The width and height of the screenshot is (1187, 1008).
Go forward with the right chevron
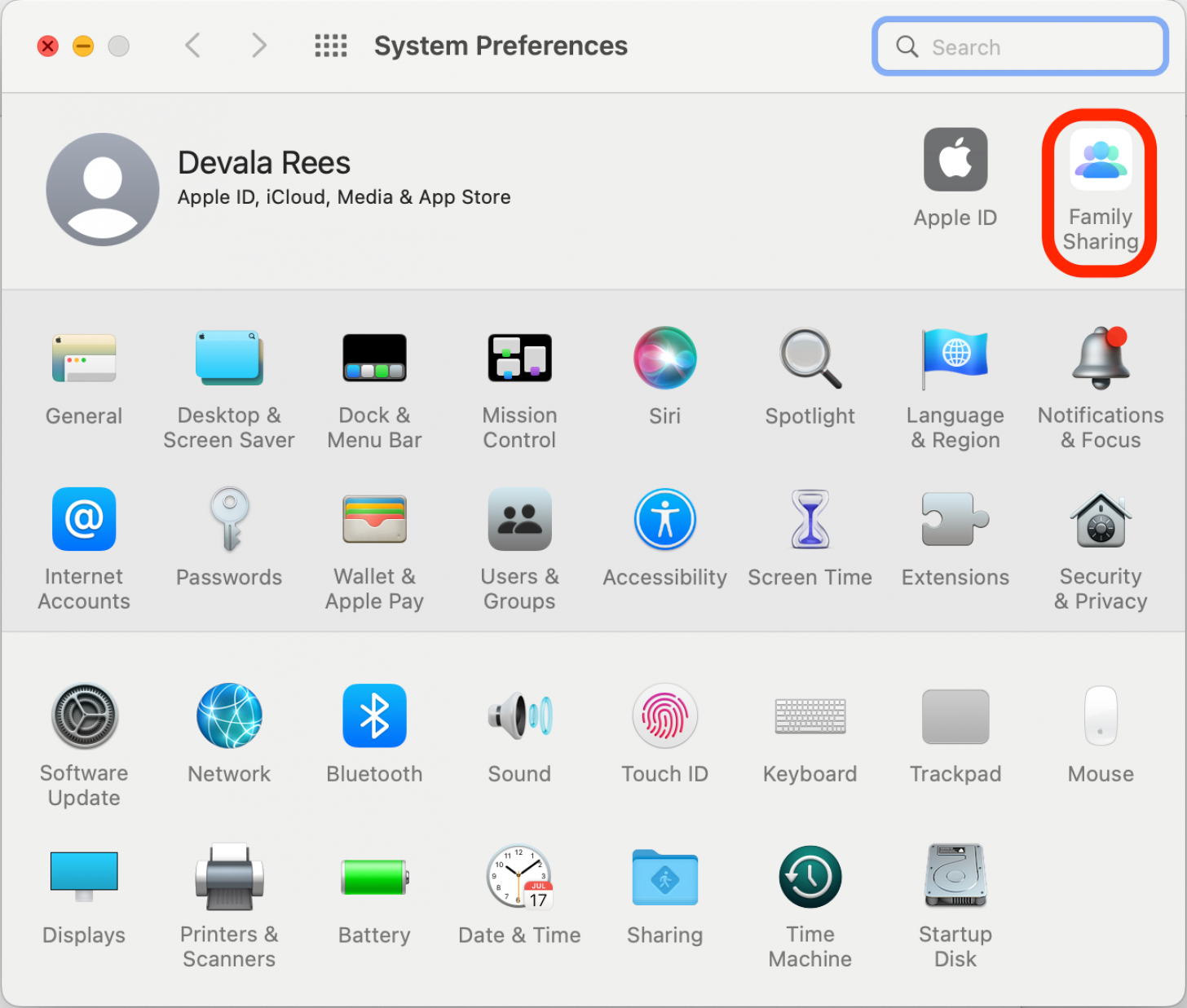(x=258, y=46)
